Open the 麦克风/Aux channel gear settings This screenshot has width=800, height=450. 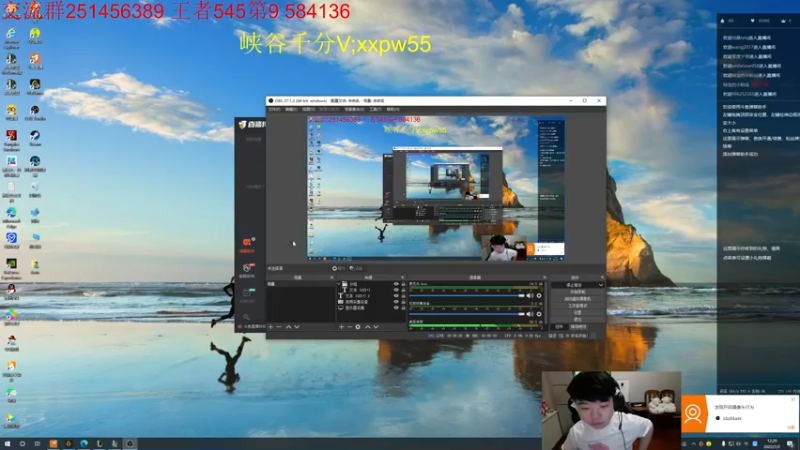click(x=539, y=295)
